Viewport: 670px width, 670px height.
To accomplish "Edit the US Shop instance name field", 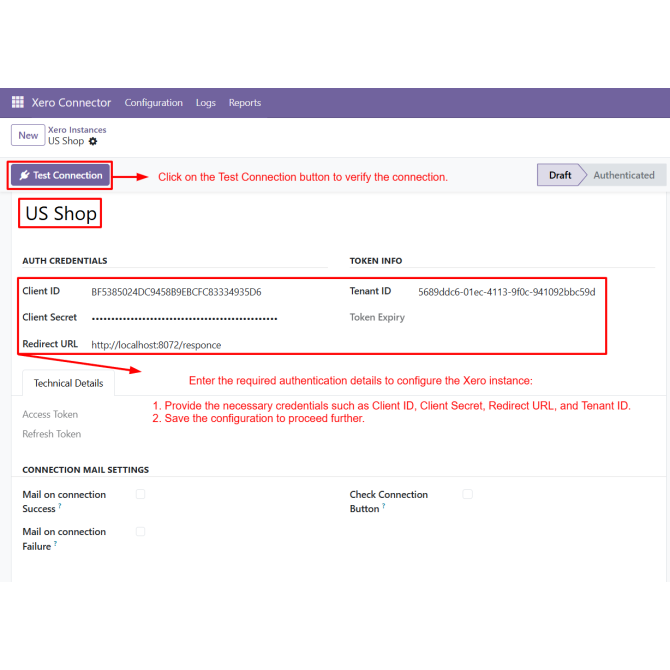I will [x=61, y=213].
